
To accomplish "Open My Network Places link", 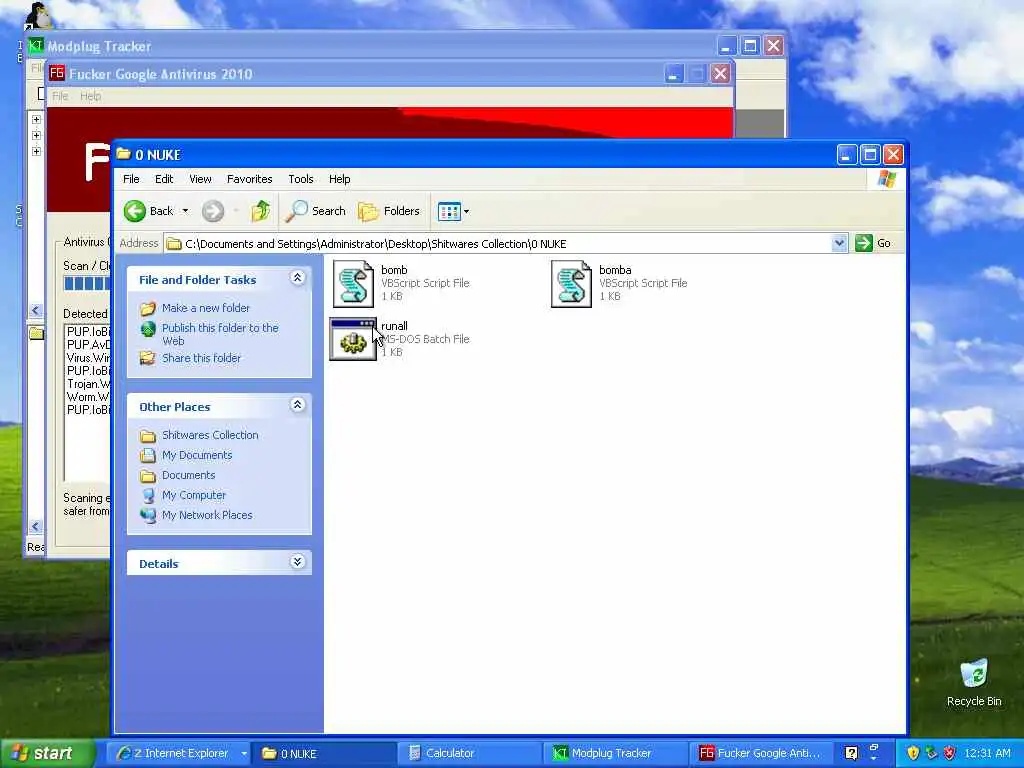I will click(x=207, y=515).
